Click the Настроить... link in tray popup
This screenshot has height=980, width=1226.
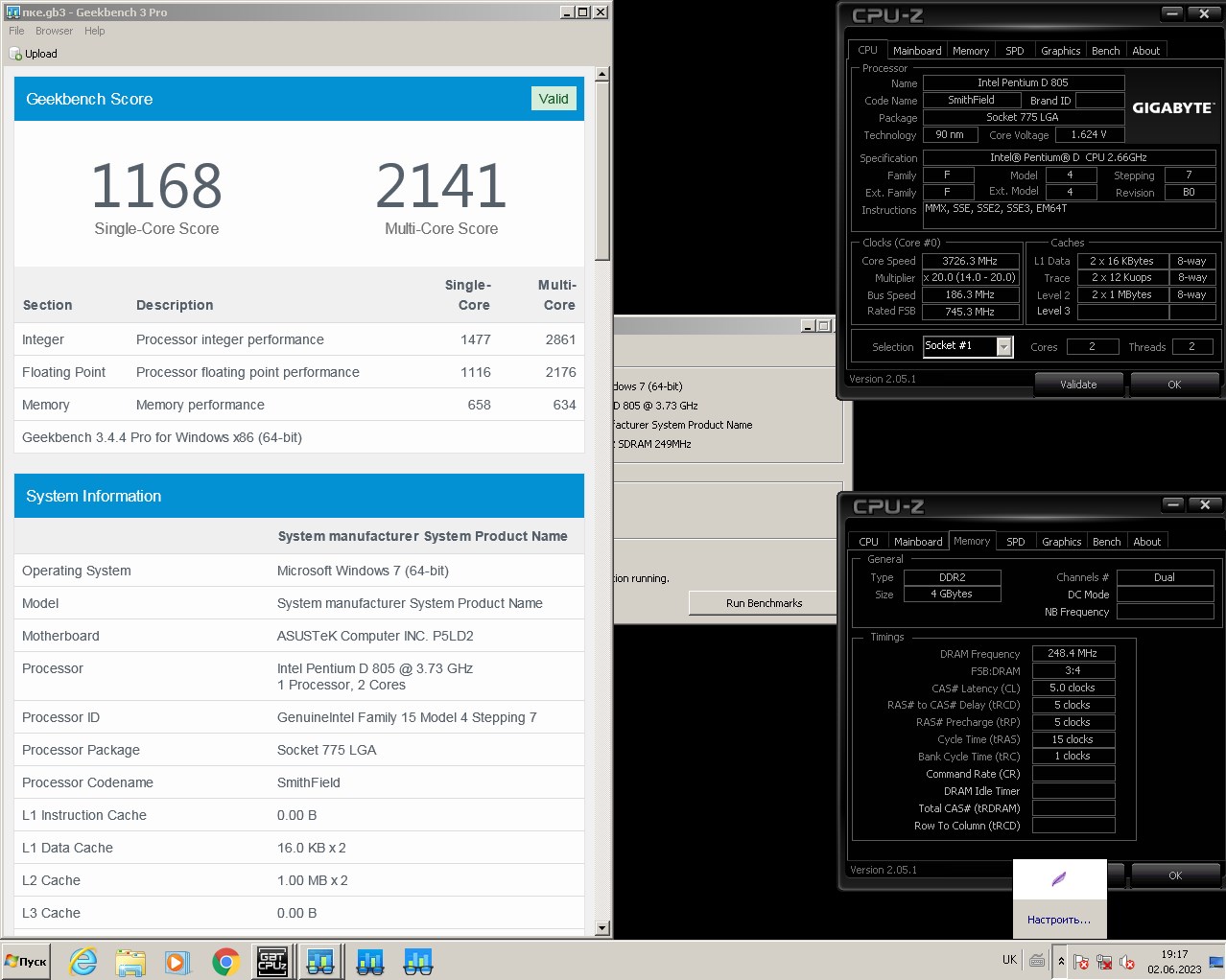(1059, 920)
